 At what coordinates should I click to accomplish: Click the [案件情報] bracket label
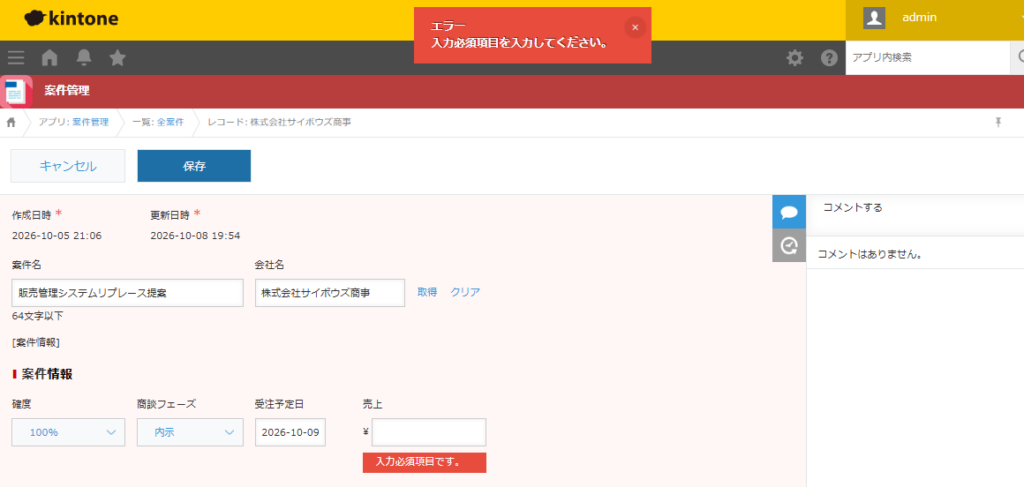(36, 341)
